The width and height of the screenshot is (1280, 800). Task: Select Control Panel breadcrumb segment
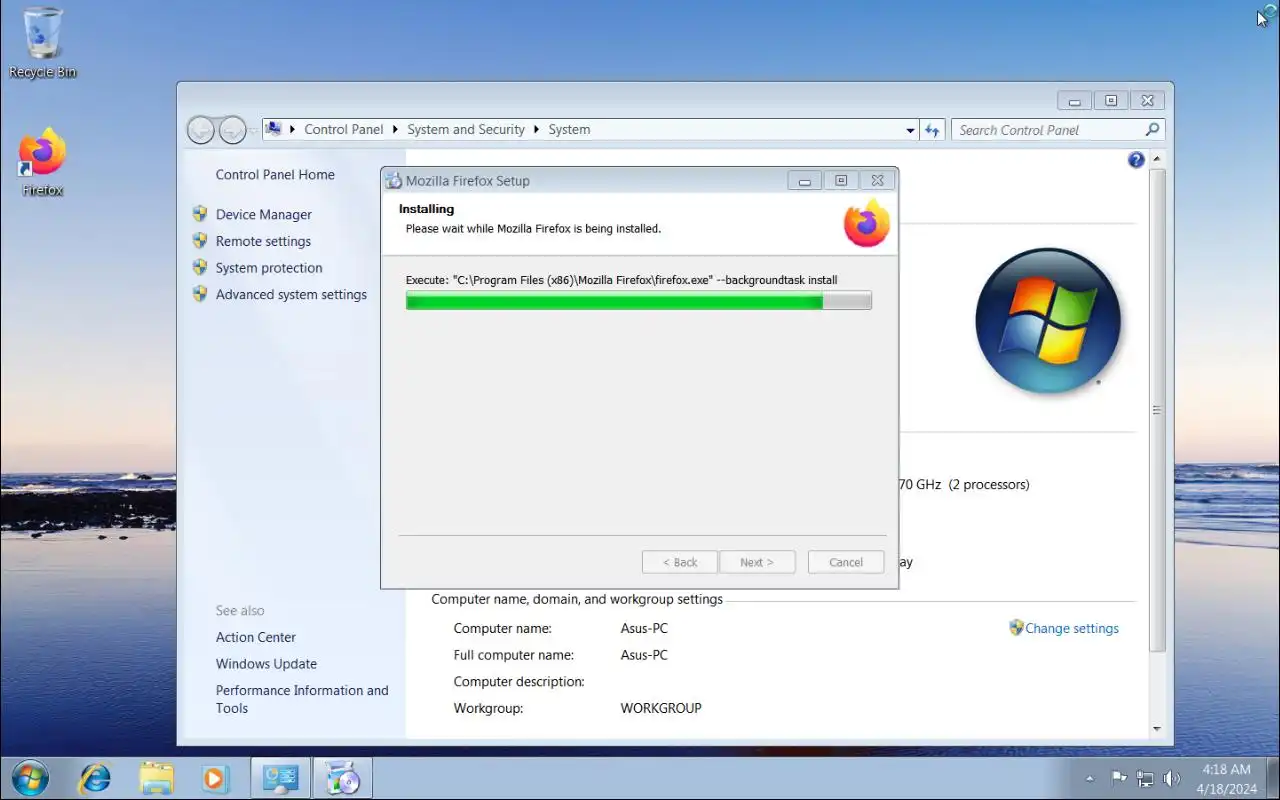point(344,129)
